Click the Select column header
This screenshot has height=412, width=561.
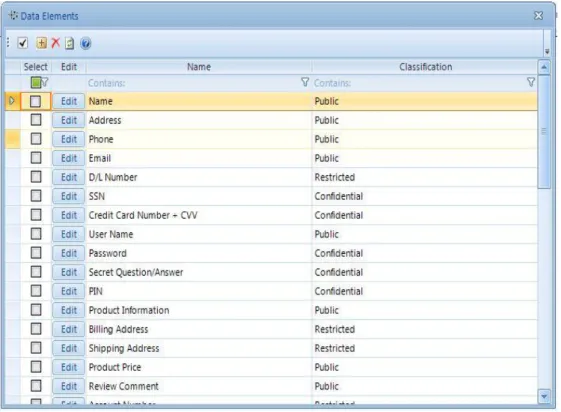35,67
